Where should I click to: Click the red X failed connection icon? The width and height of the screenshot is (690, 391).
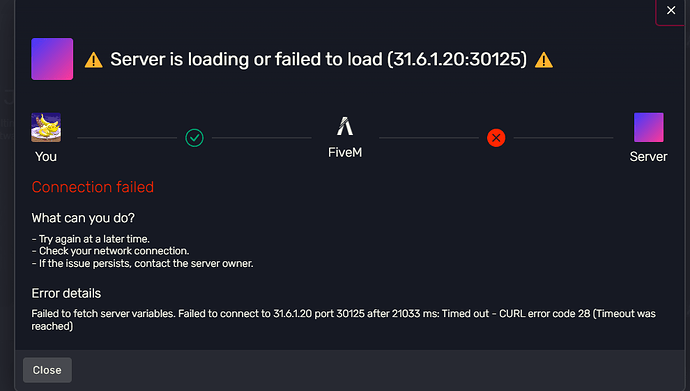[x=496, y=138]
